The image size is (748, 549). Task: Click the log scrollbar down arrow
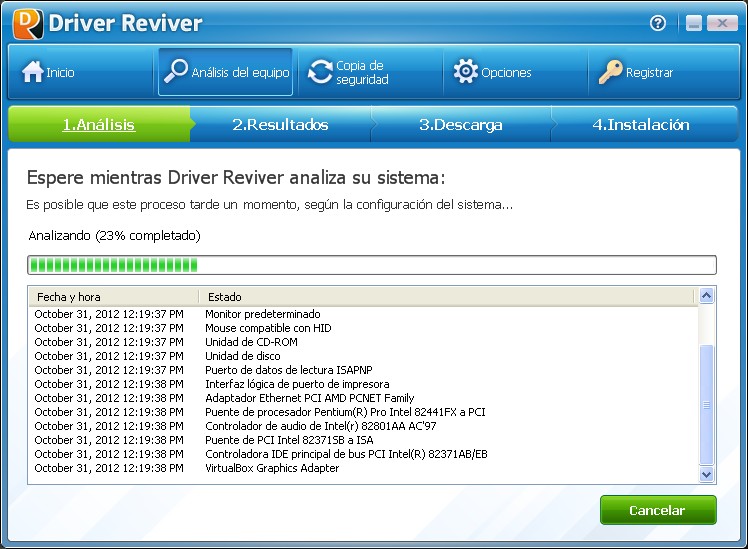[x=706, y=475]
